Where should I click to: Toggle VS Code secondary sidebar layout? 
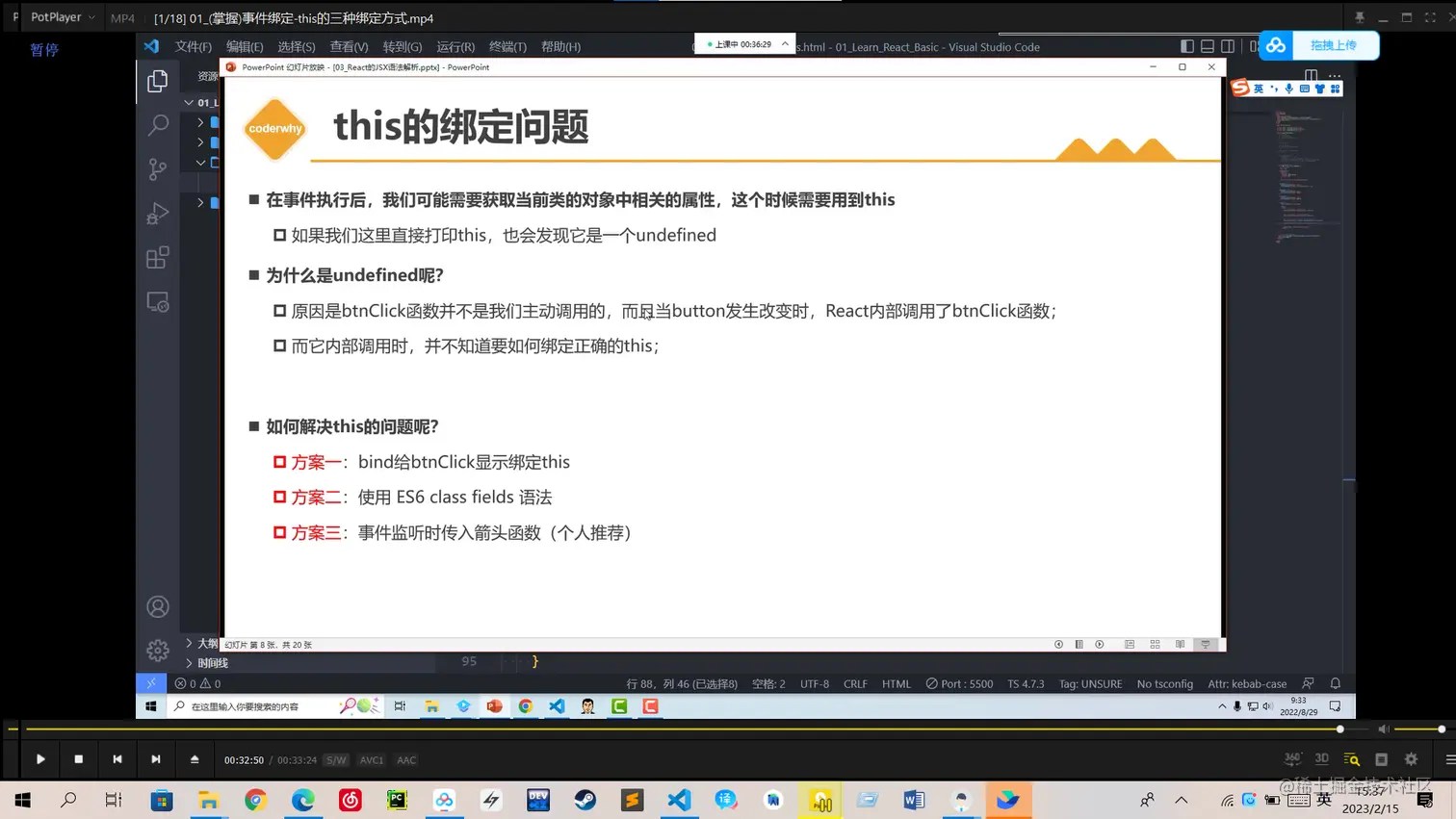click(x=1228, y=46)
